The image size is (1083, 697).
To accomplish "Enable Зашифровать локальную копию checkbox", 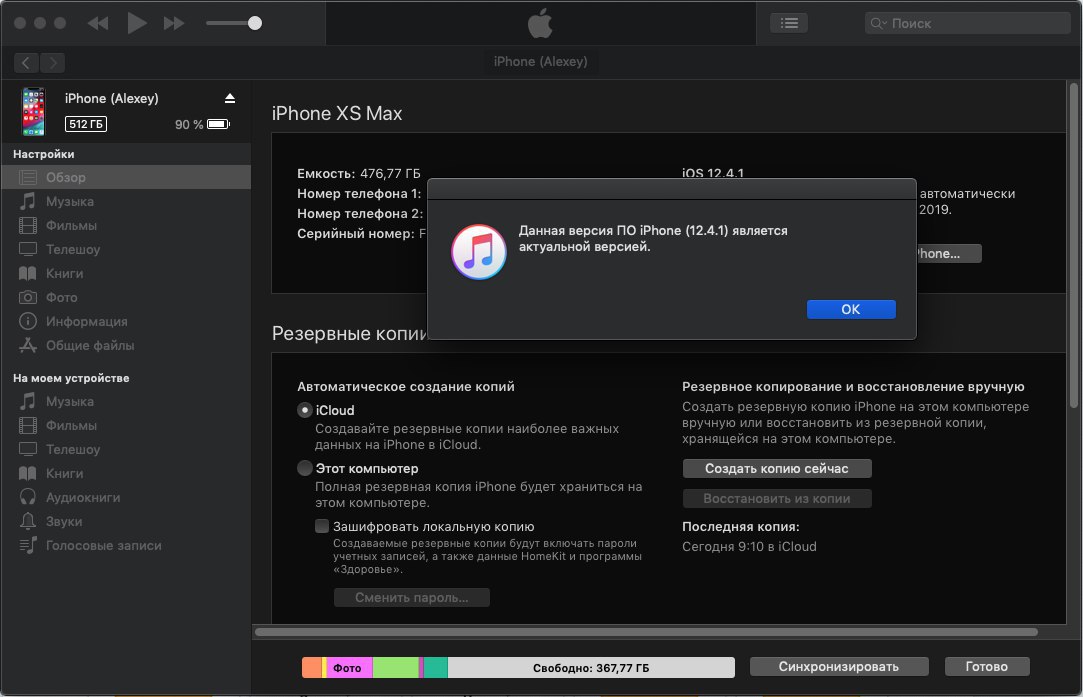I will [322, 526].
